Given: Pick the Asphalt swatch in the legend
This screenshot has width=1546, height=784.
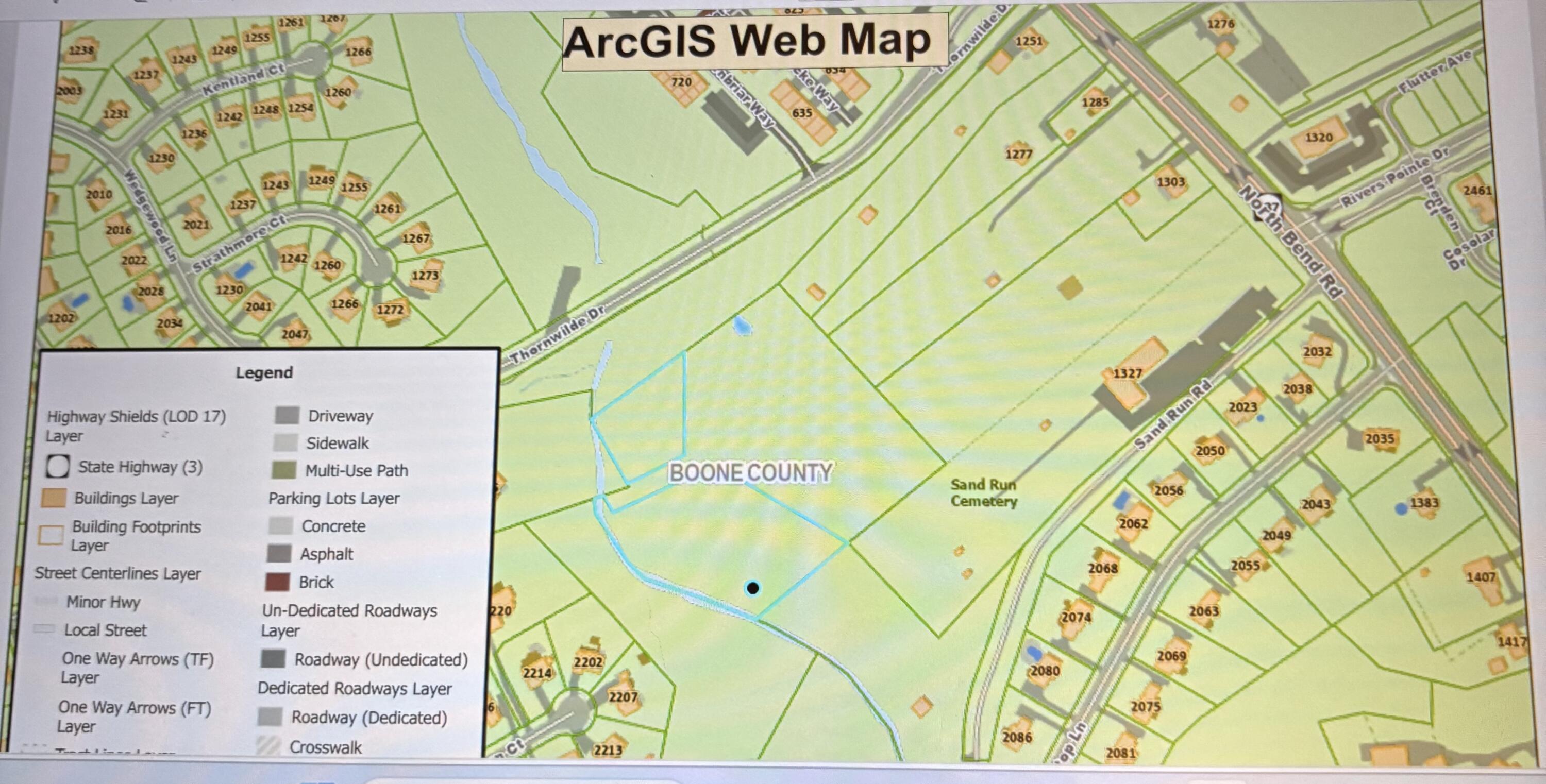Looking at the screenshot, I should 279,553.
